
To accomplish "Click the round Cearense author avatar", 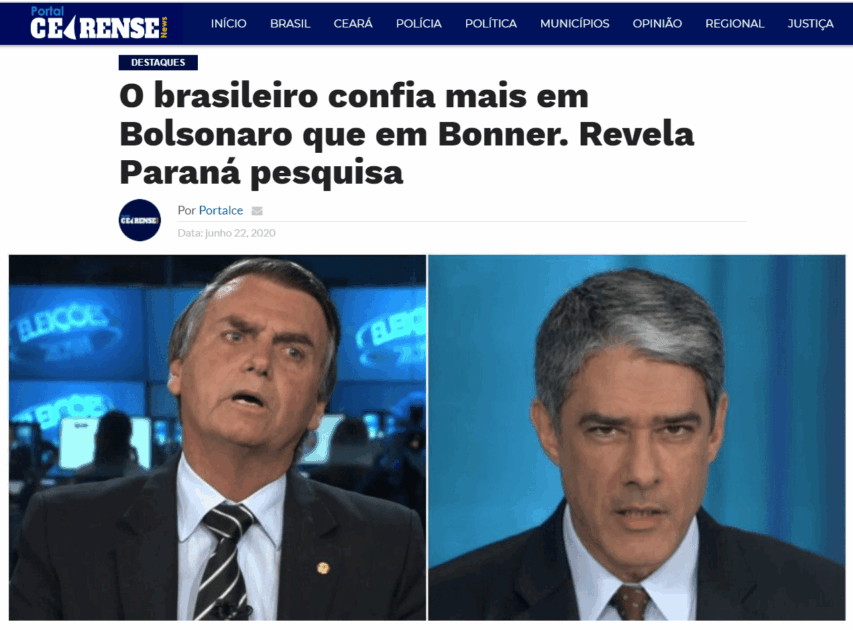I will pyautogui.click(x=140, y=220).
